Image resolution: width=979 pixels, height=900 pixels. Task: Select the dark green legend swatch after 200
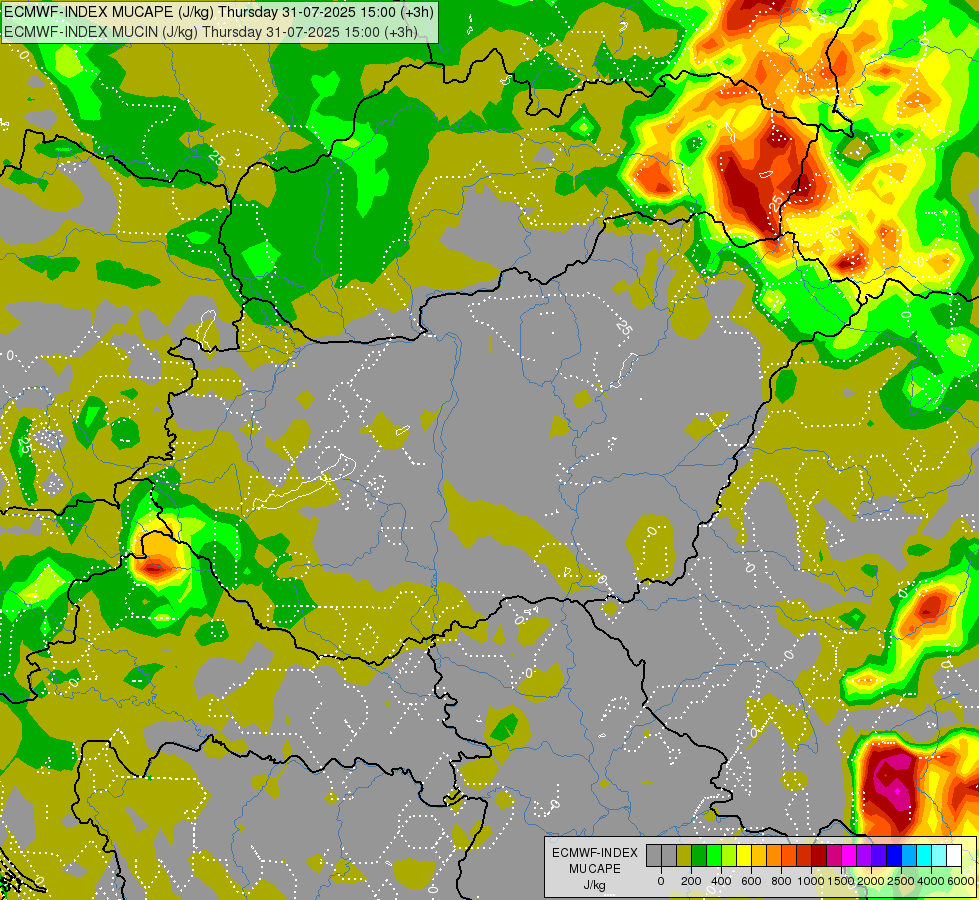pos(699,856)
